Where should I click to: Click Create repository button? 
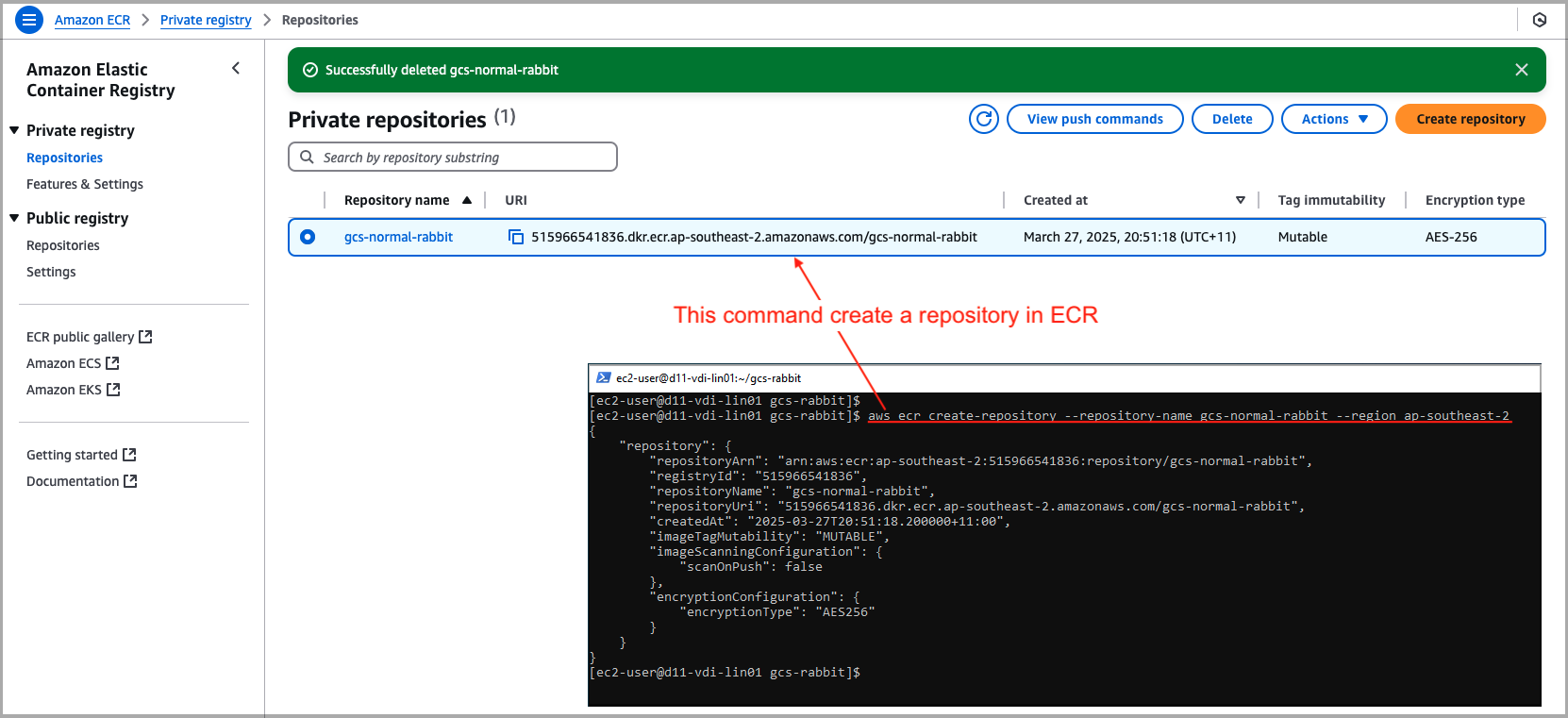coord(1470,119)
